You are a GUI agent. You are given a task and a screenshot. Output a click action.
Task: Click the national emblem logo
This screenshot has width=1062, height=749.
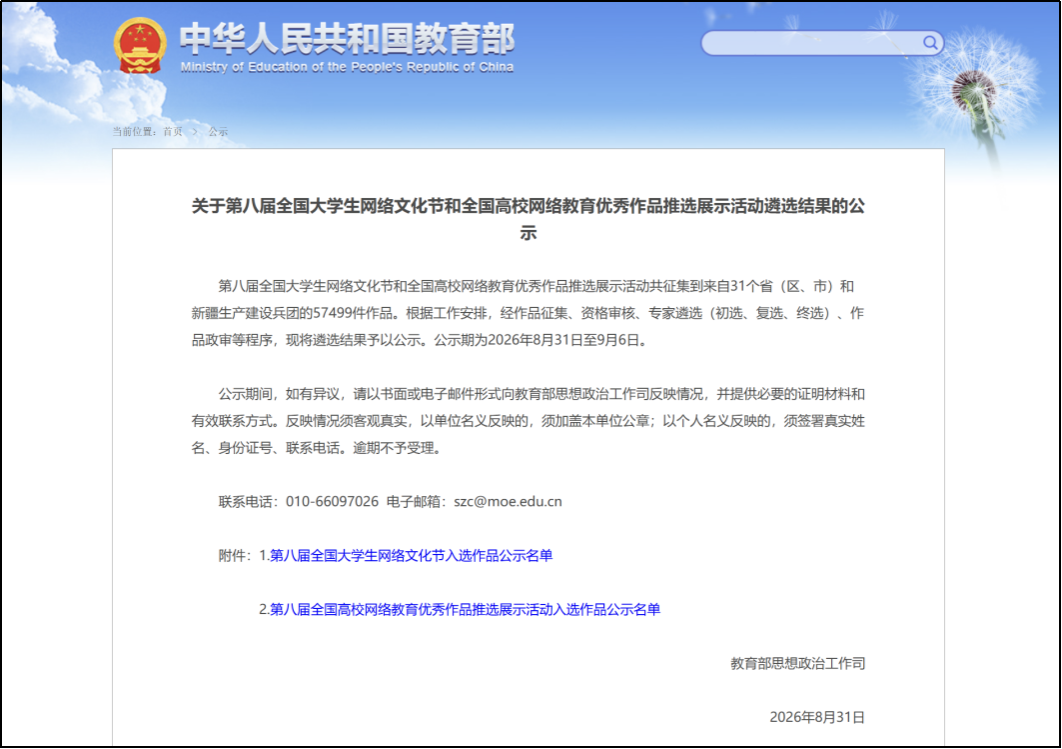pyautogui.click(x=140, y=46)
